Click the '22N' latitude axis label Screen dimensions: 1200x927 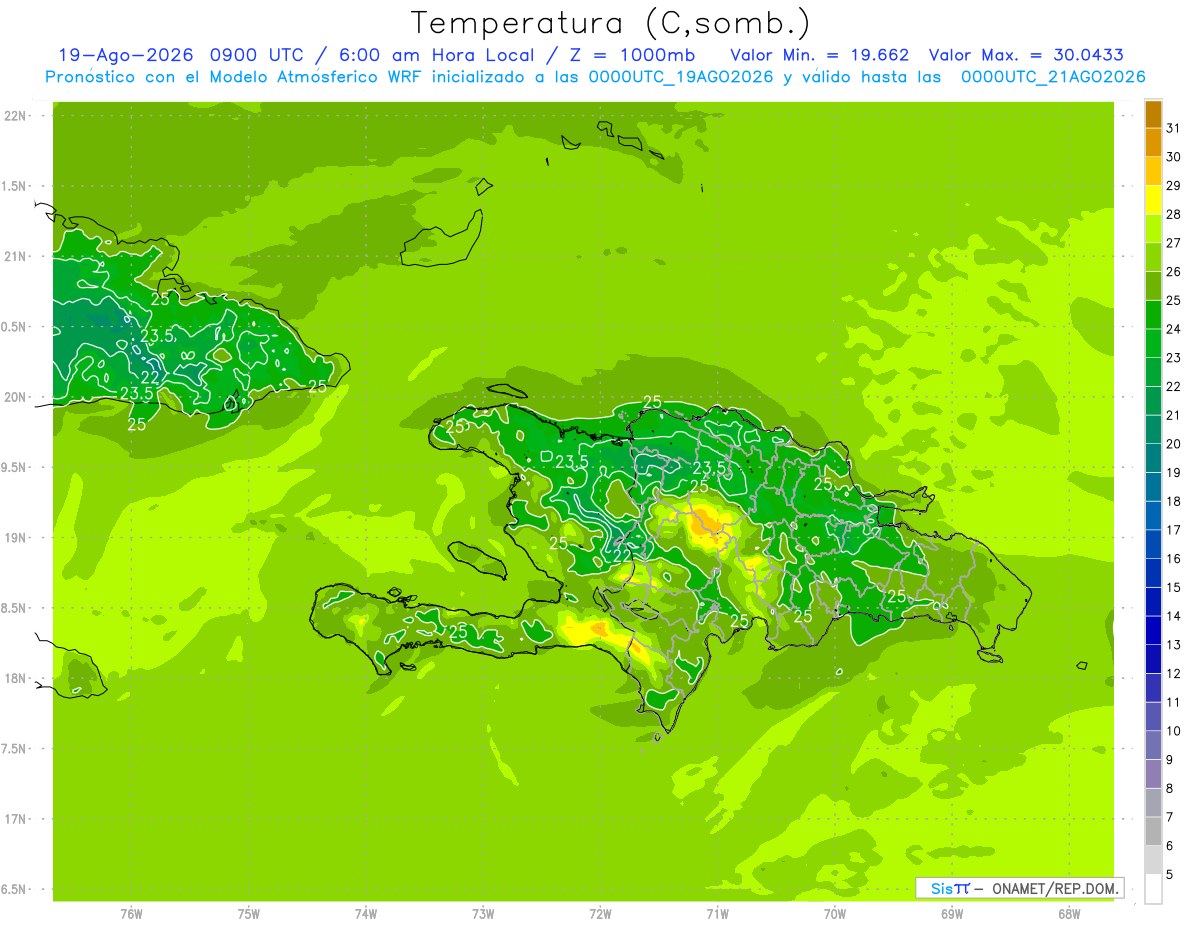click(16, 116)
